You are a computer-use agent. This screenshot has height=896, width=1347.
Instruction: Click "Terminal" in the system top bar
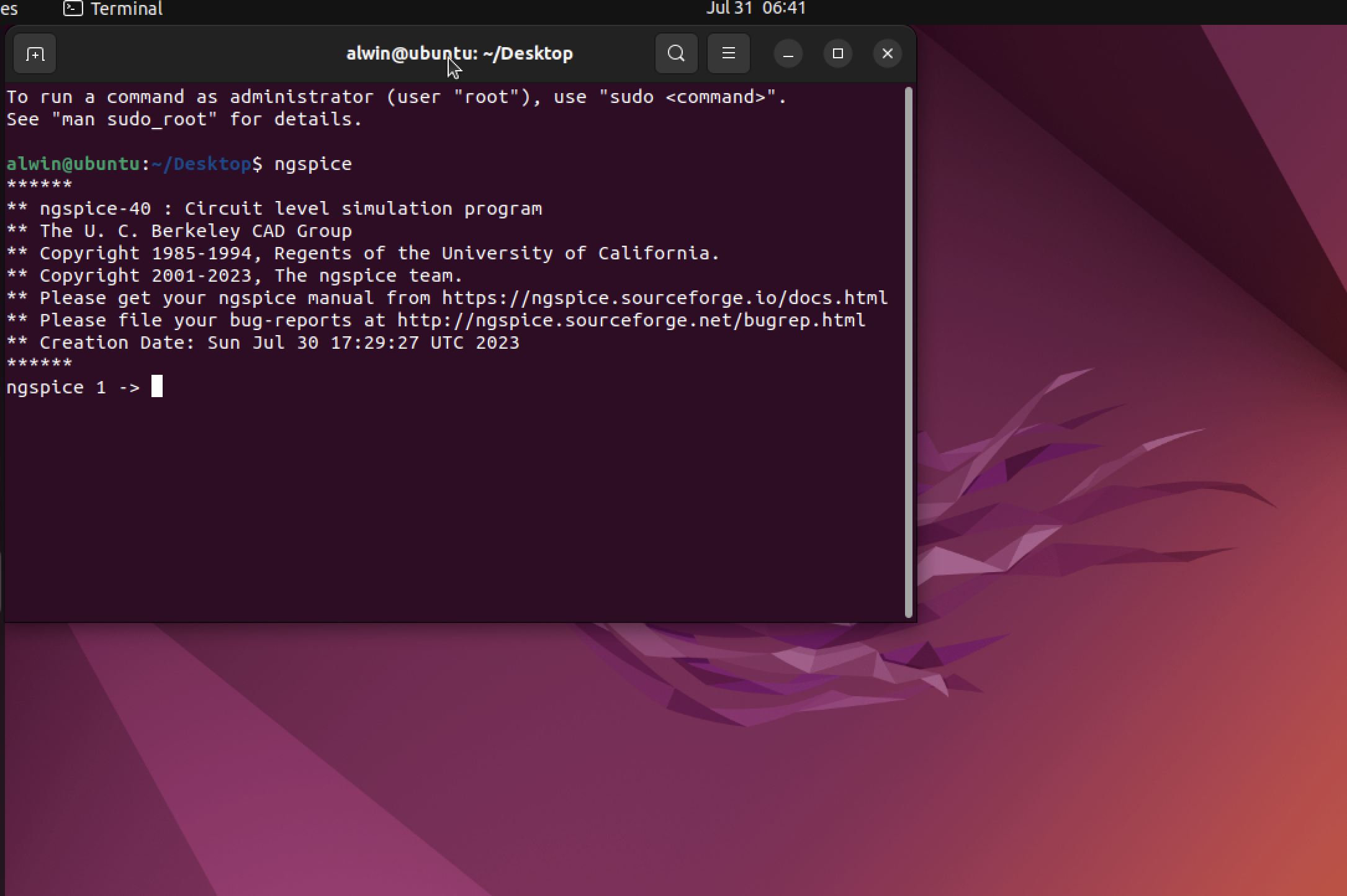click(126, 9)
